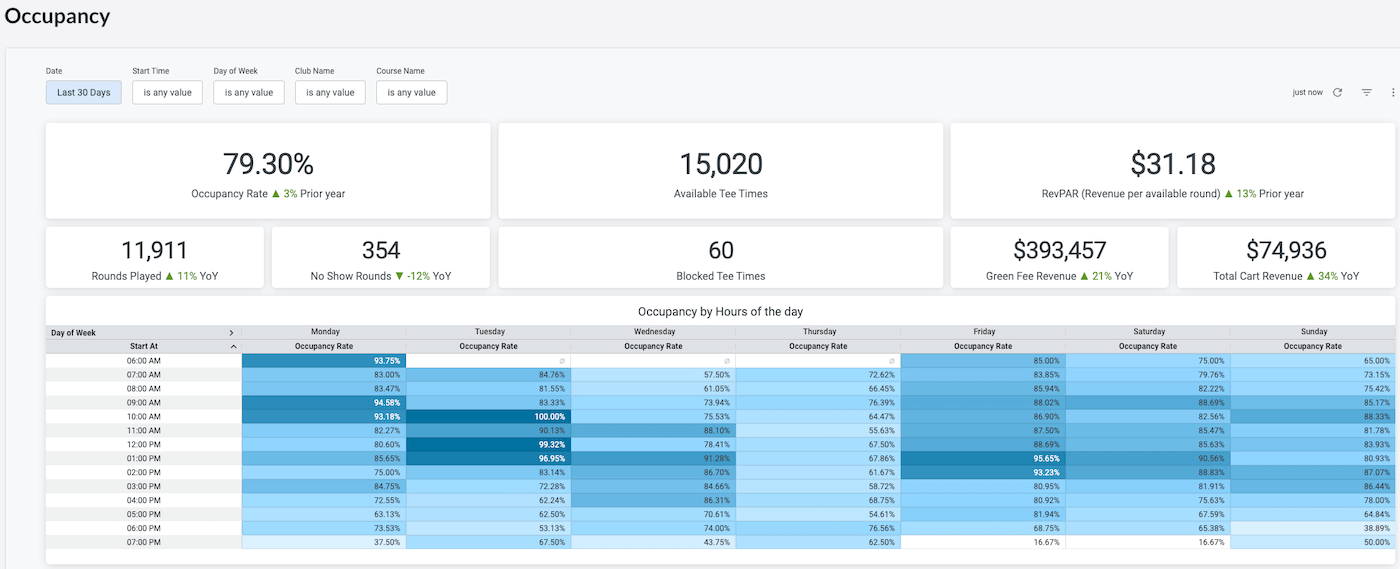Click the $393,457 Green Fee Revenue value
1400x569 pixels.
pos(1059,250)
